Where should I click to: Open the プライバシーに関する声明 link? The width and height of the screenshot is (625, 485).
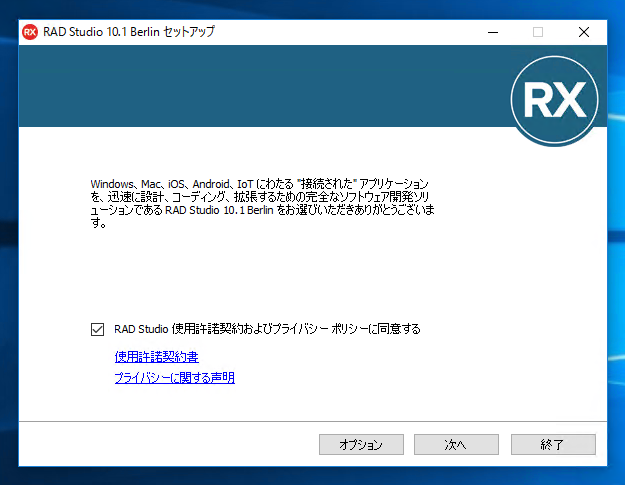[175, 377]
